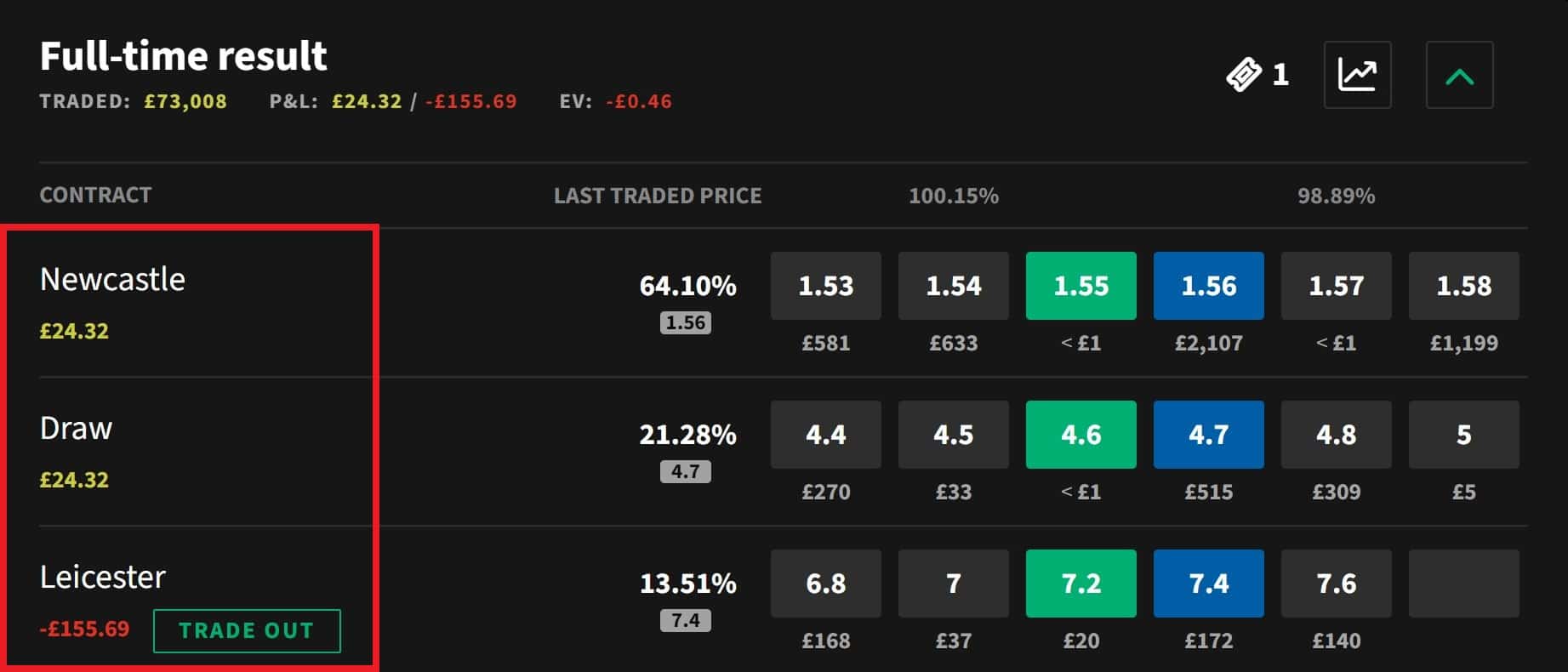Image resolution: width=1568 pixels, height=672 pixels.
Task: Trade out of the Leicester position
Action: tap(247, 630)
